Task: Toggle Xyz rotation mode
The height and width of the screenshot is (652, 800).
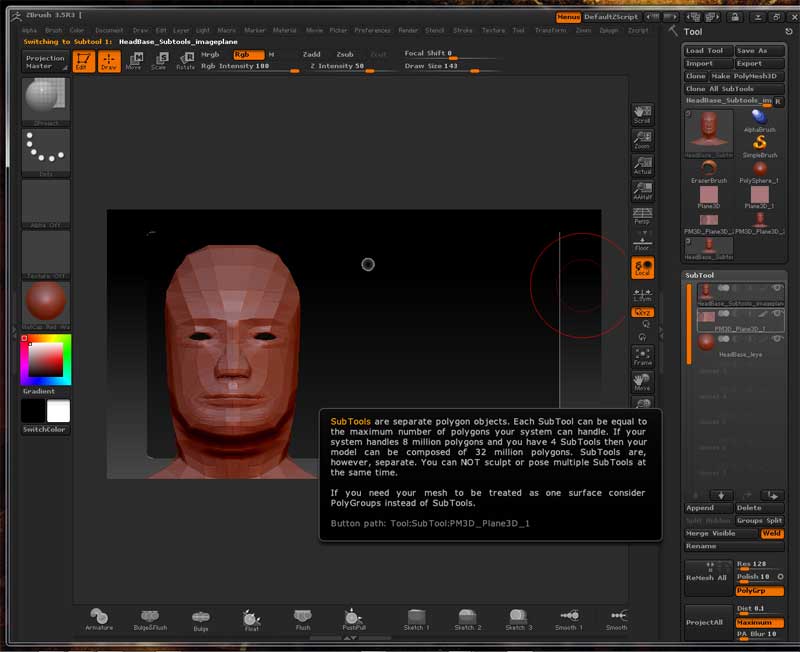Action: coord(642,312)
